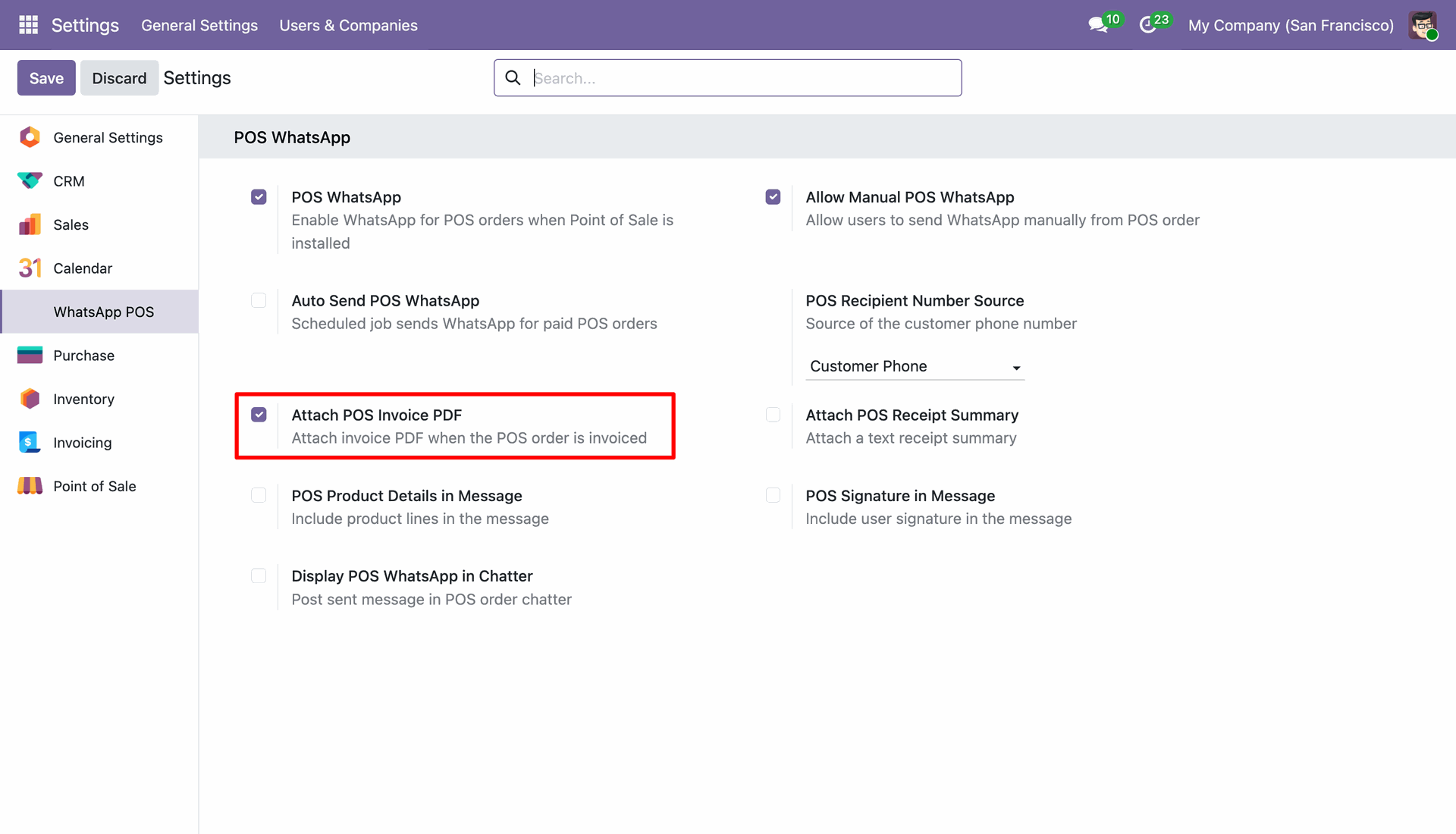This screenshot has width=1456, height=834.
Task: Go to the Purchase settings section
Action: (x=99, y=356)
